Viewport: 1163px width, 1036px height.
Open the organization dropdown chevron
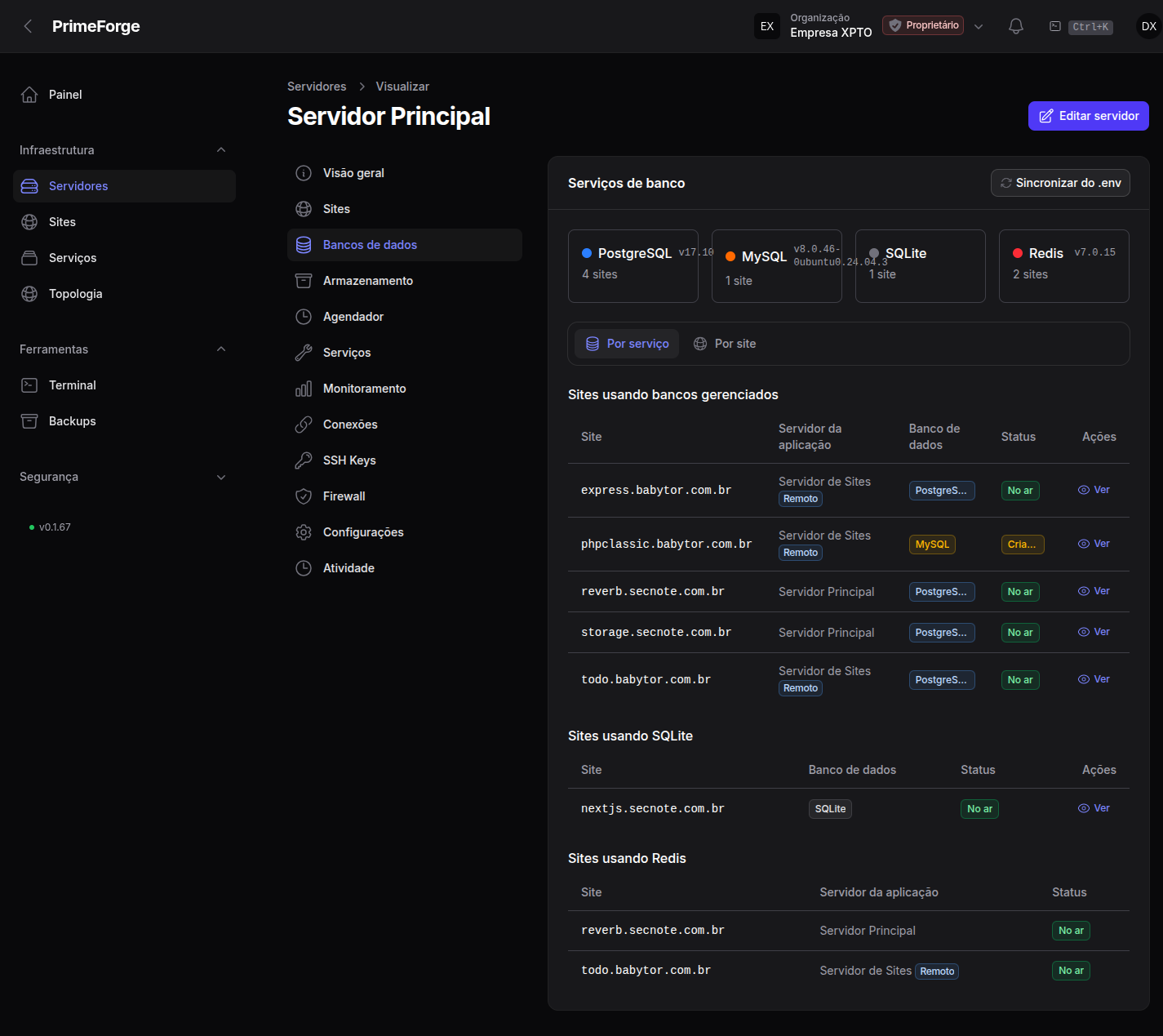[979, 26]
